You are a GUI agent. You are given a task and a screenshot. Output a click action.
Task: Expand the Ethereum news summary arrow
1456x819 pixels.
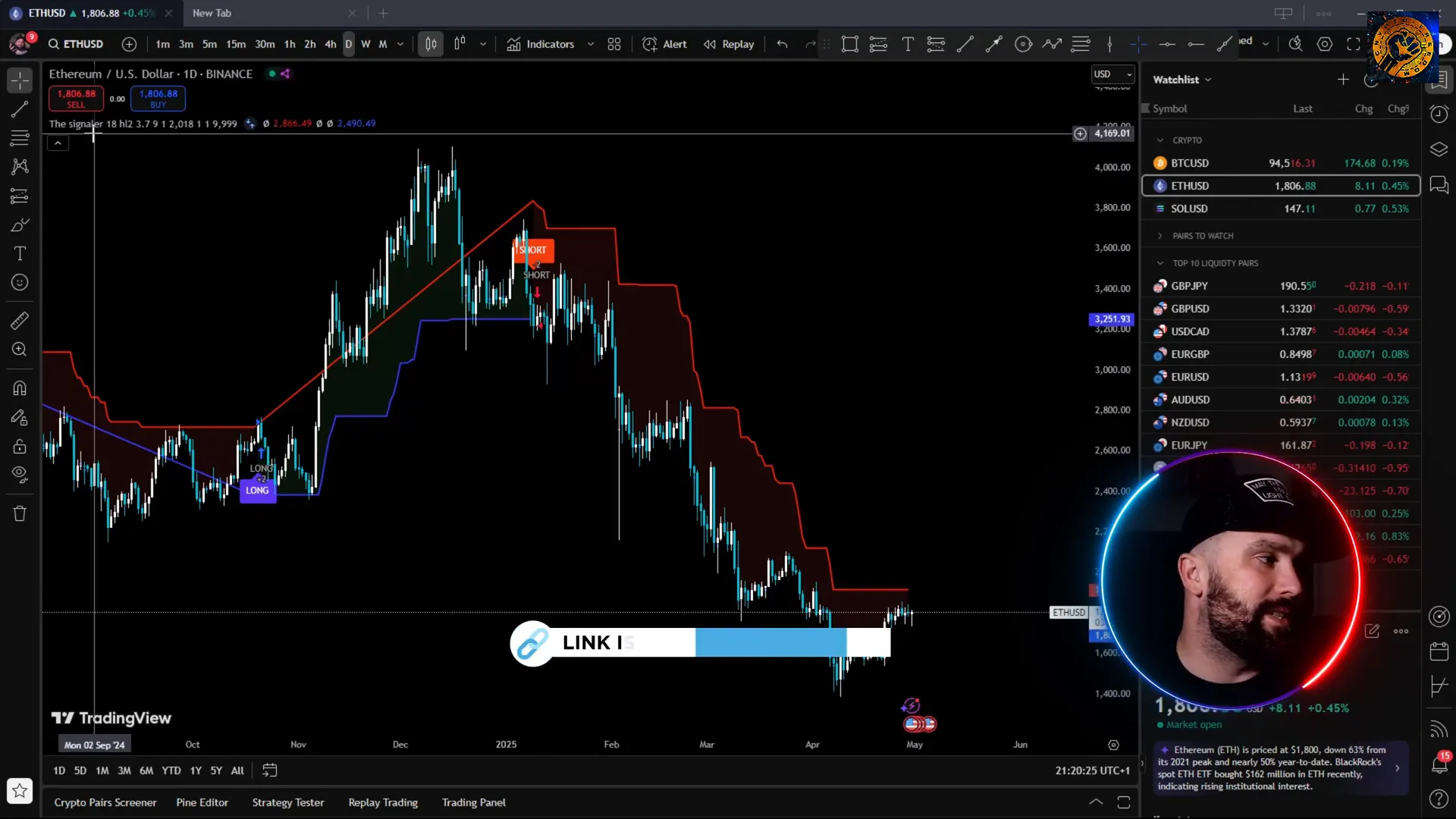pos(1398,768)
